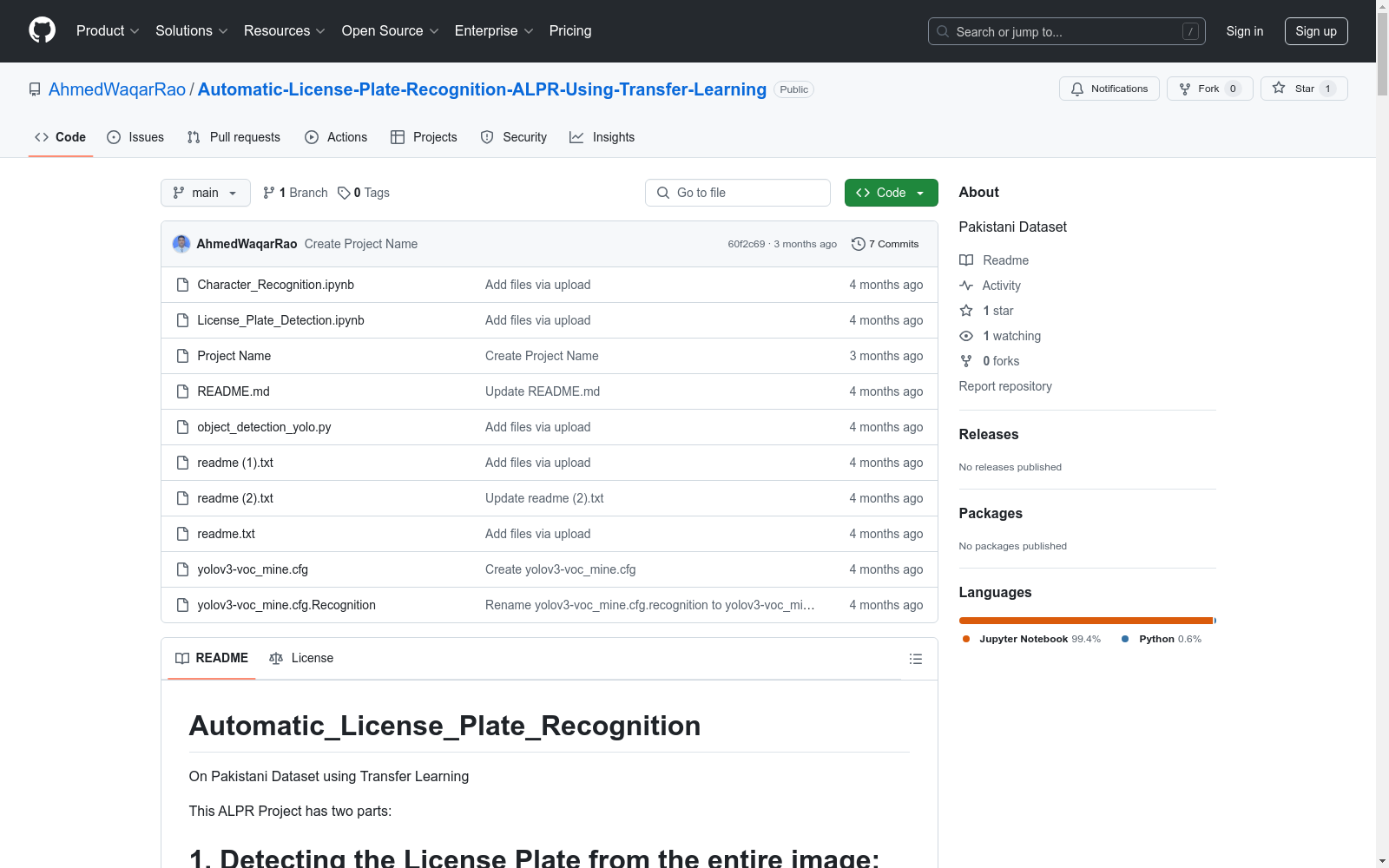Click the fork icon beside 0 forks

[966, 361]
